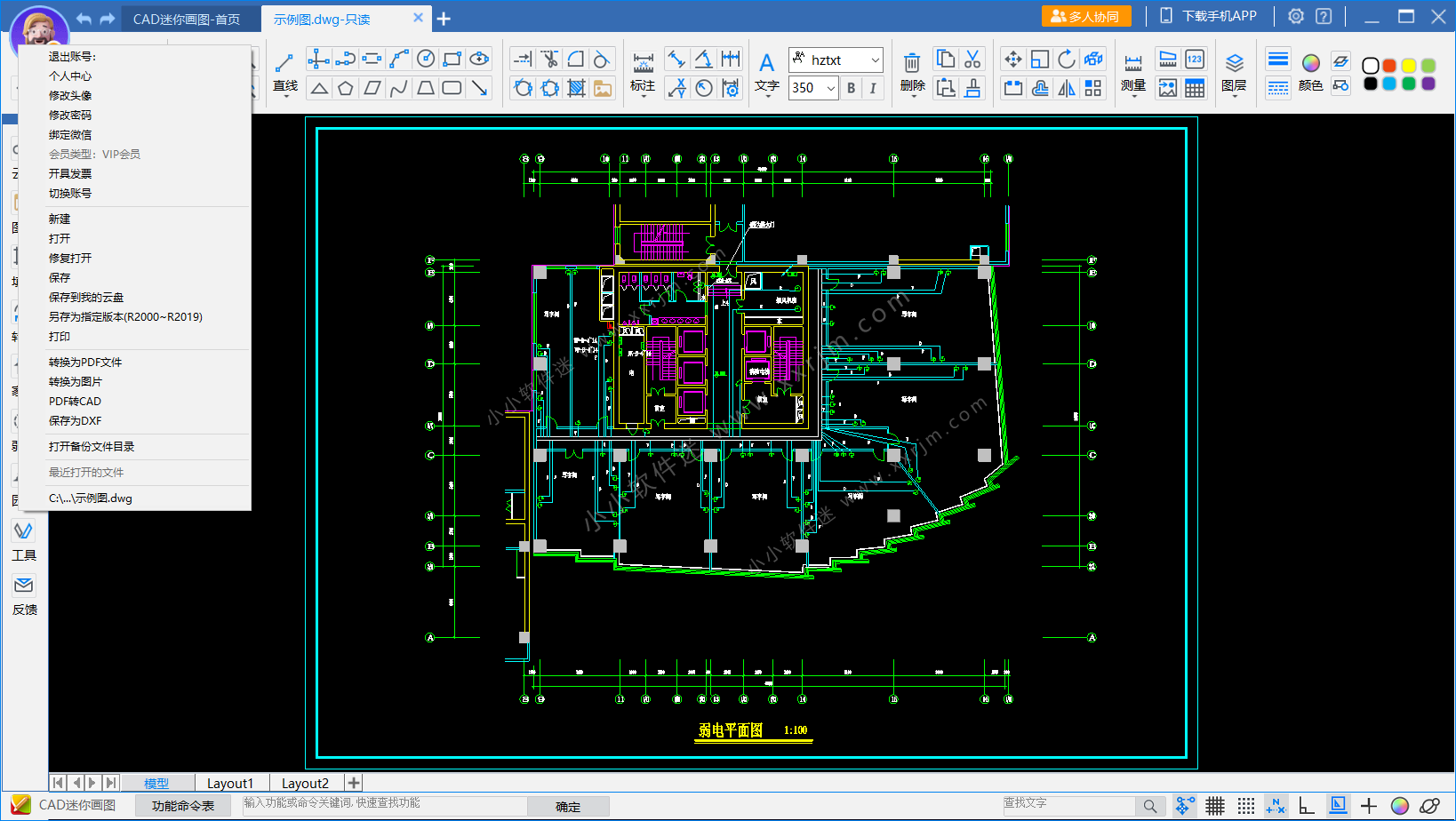Toggle bold text formatting
The image size is (1456, 821).
pos(851,88)
